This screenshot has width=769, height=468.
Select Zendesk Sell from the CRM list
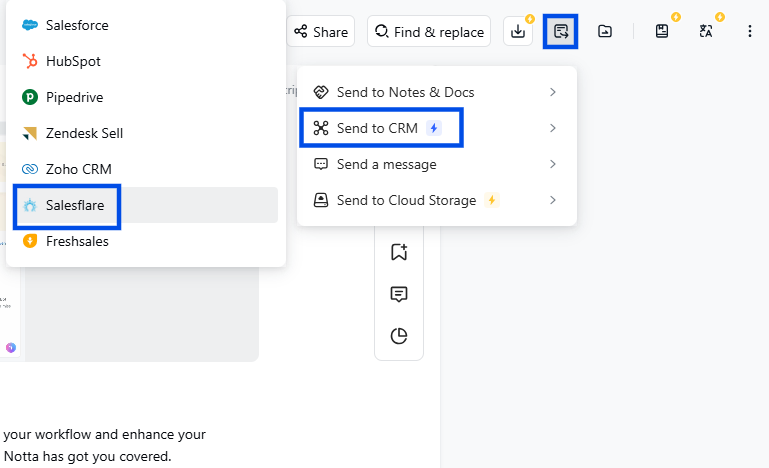pos(146,133)
